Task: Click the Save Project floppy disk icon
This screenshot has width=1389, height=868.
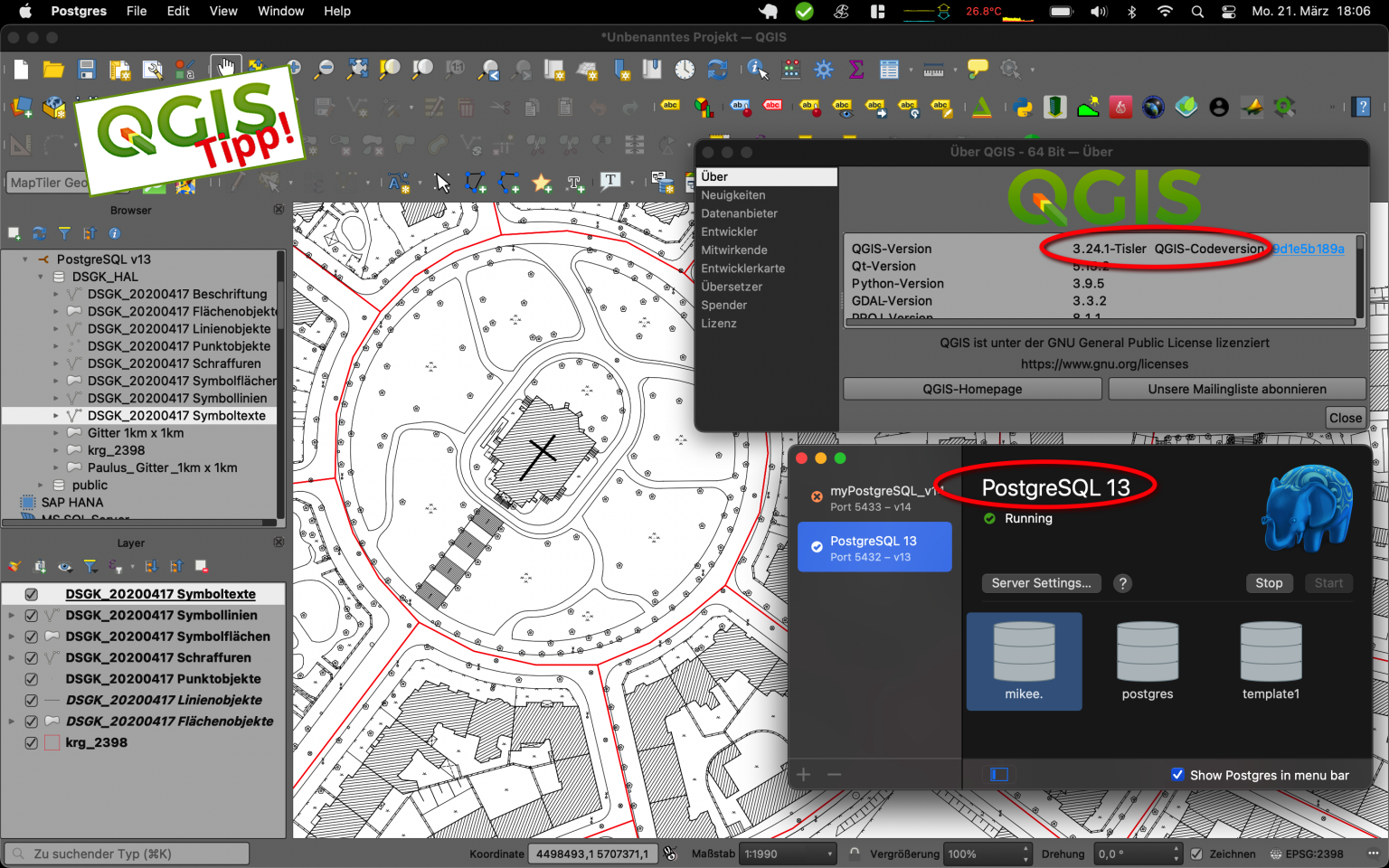Action: point(87,70)
